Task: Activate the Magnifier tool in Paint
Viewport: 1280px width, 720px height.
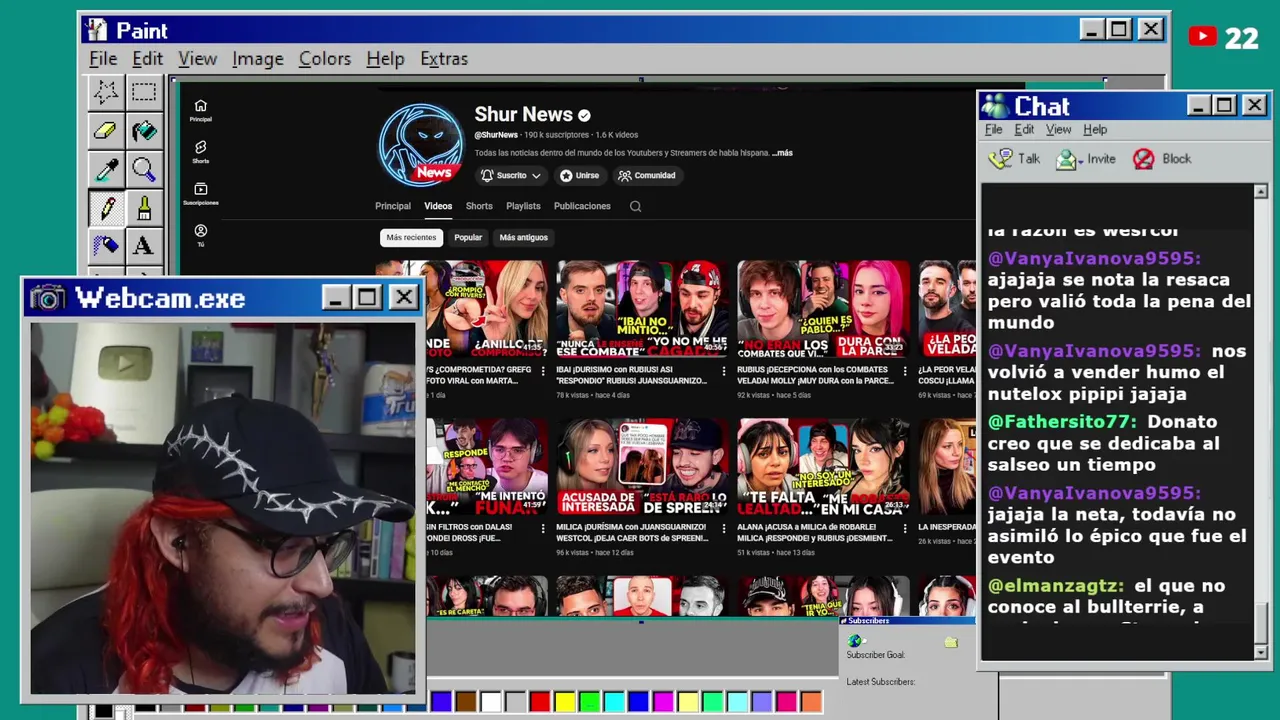Action: [144, 169]
